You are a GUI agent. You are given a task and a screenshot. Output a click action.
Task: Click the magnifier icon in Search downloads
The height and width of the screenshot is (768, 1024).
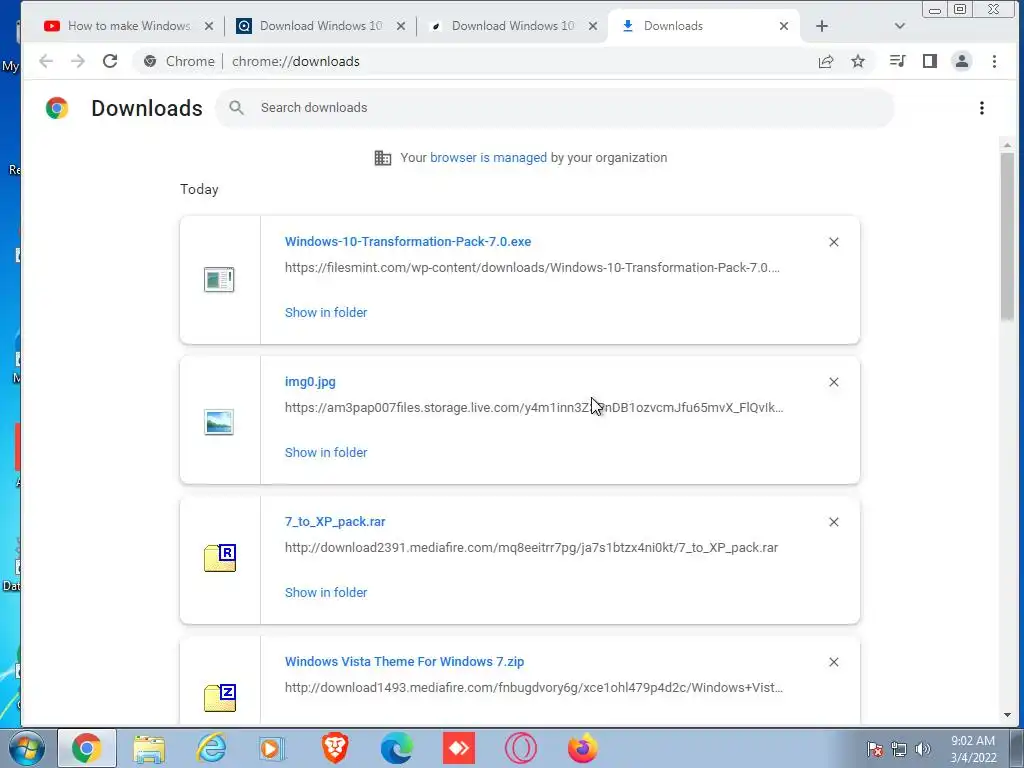pos(236,108)
